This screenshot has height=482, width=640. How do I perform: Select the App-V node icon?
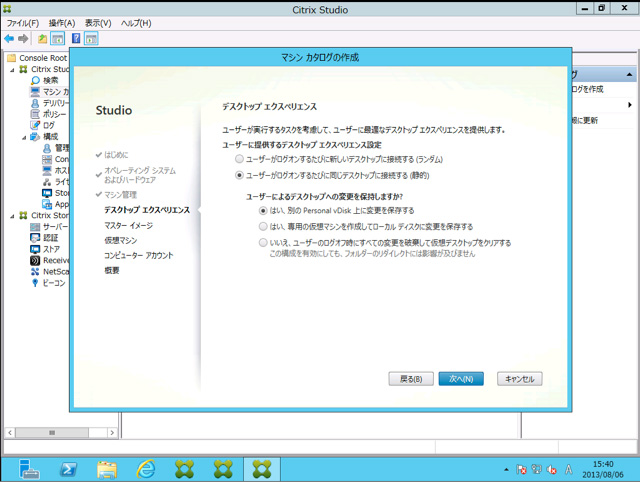[47, 204]
